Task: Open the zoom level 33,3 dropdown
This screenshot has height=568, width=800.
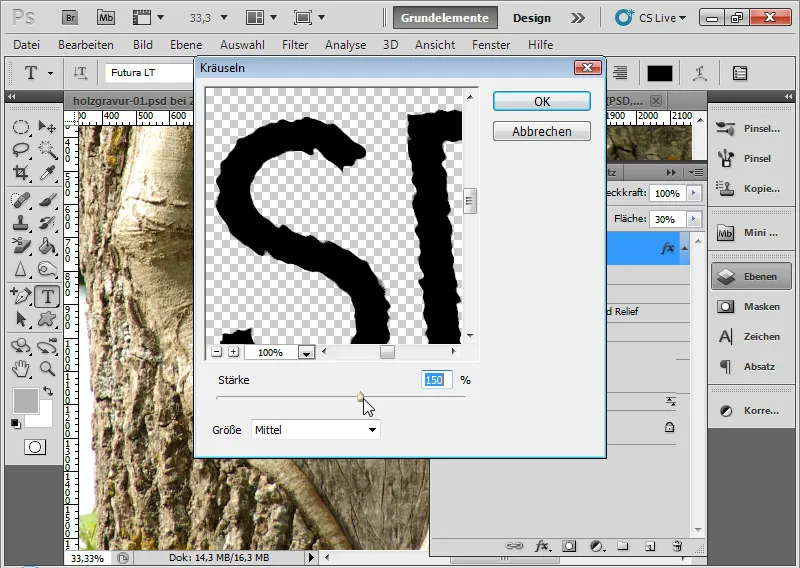Action: click(x=223, y=18)
